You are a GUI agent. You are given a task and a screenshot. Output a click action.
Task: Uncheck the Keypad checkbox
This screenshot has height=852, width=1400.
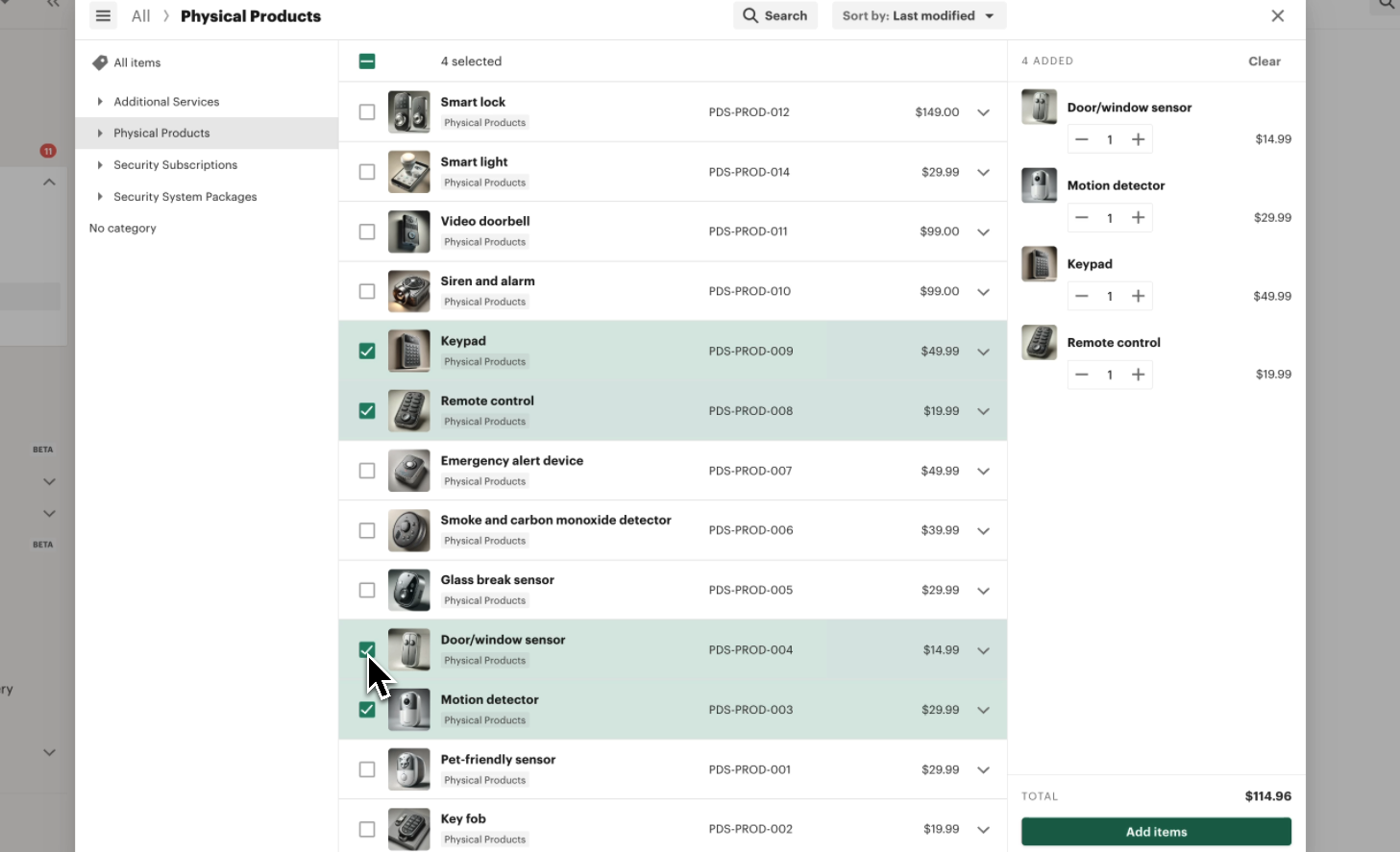pos(367,352)
